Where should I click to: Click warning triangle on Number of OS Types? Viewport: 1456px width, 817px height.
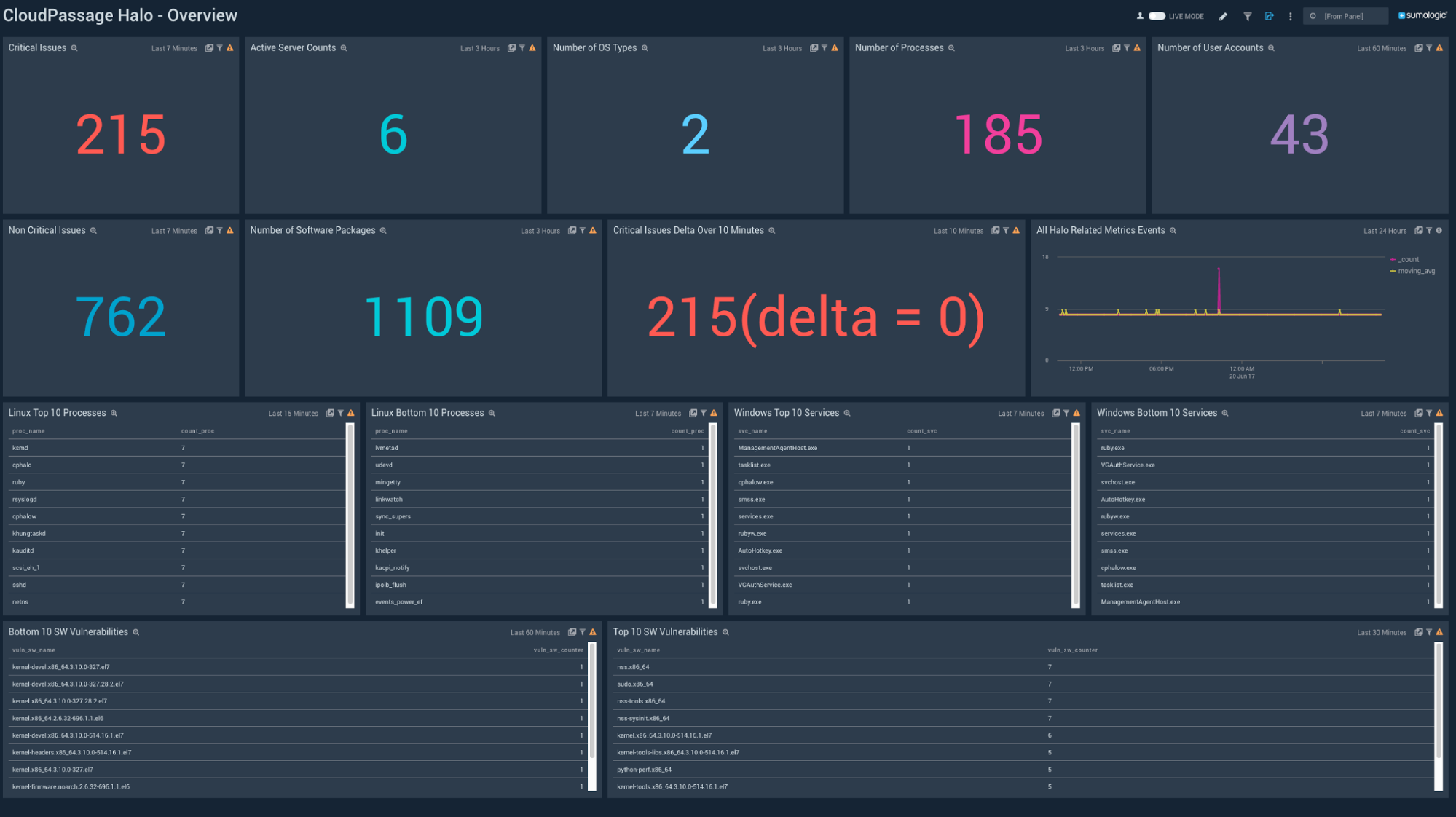(x=835, y=48)
